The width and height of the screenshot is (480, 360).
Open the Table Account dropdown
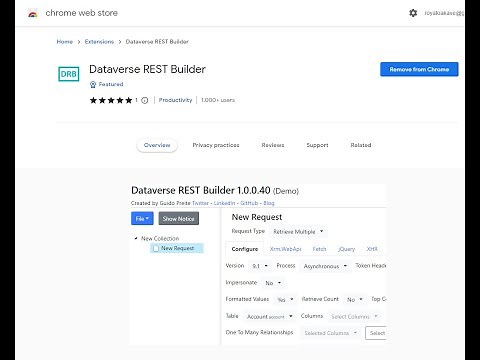[x=270, y=316]
